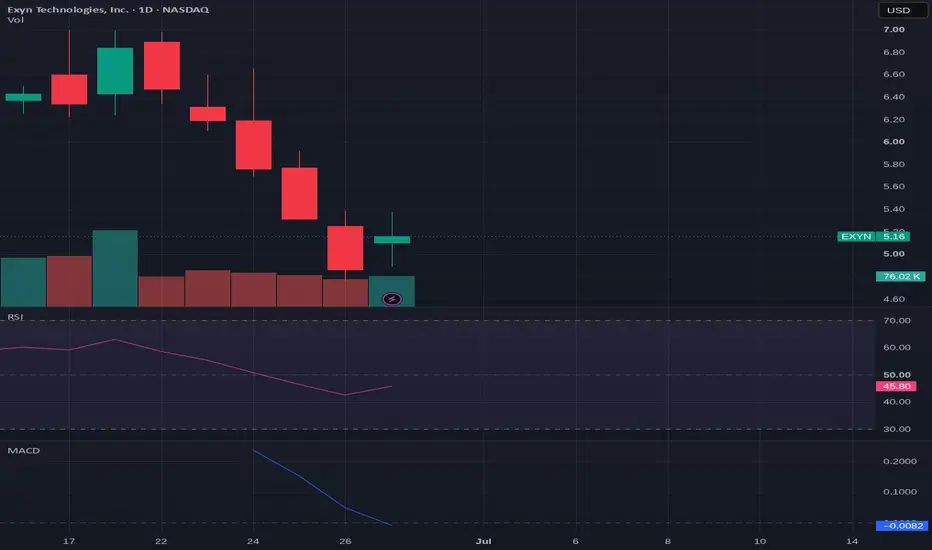
Task: Click the purple lightning bolt icon on the last volume bar
Action: click(x=392, y=299)
